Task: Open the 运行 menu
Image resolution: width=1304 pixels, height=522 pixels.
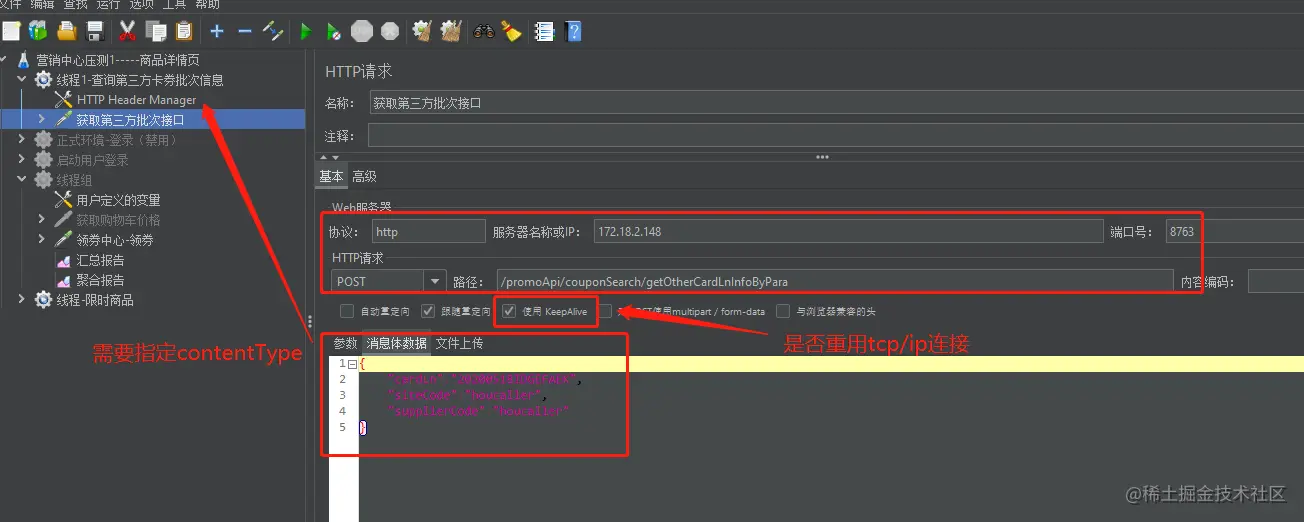Action: click(108, 5)
